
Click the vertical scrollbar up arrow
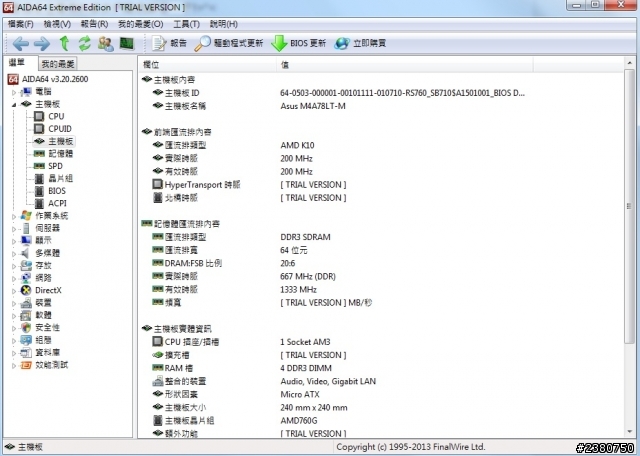629,63
